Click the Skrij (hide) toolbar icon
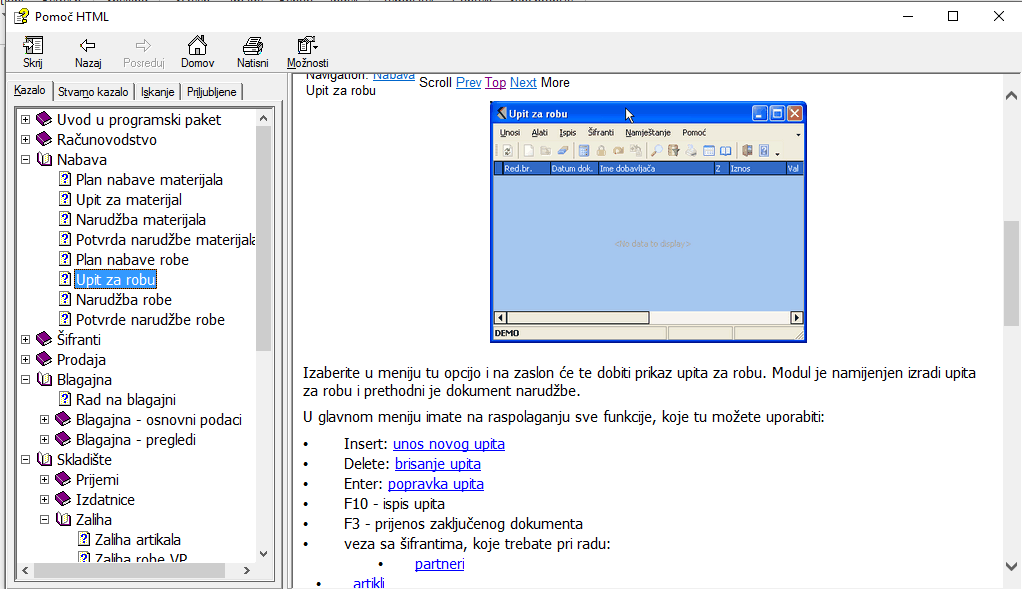Image resolution: width=1022 pixels, height=589 pixels. (33, 46)
